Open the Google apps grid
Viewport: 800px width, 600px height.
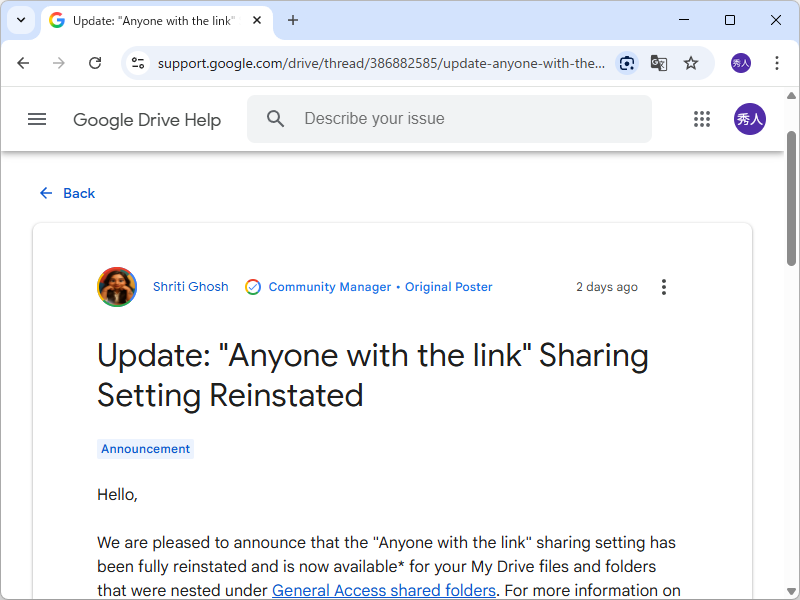click(702, 119)
